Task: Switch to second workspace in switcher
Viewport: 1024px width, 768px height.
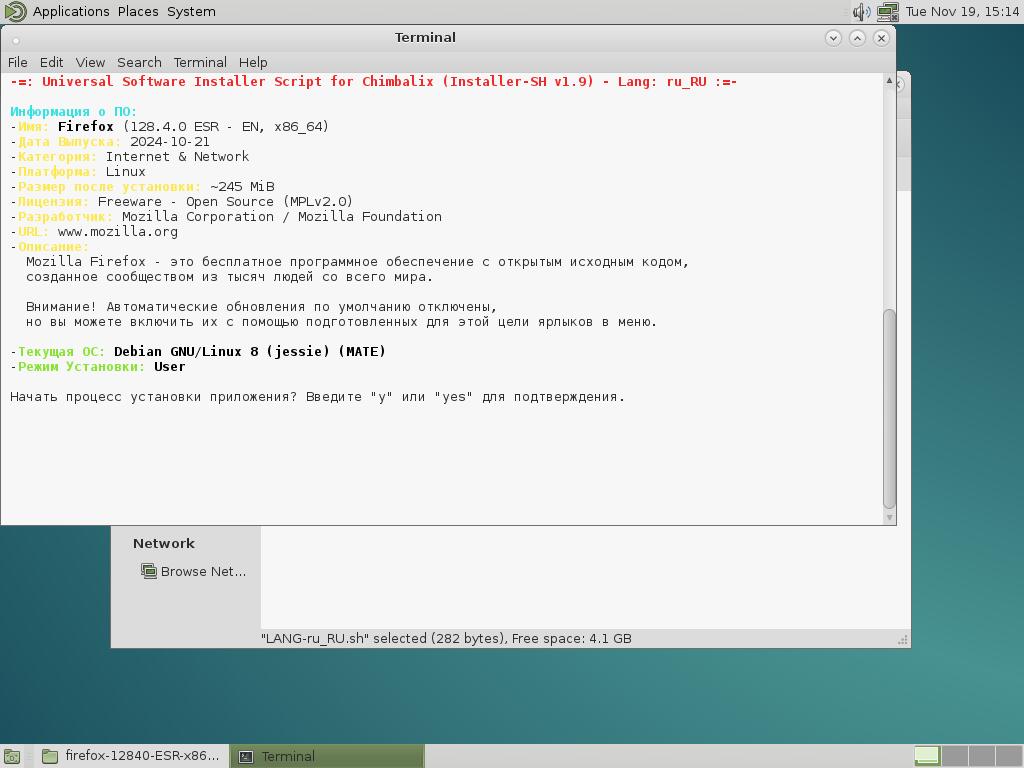Action: coord(954,756)
